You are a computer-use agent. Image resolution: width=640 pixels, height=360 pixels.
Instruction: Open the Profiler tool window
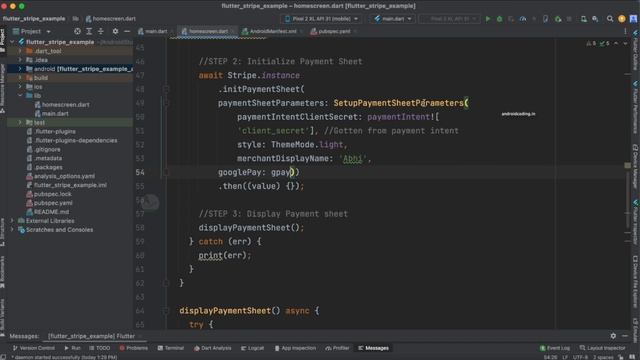[x=338, y=348]
